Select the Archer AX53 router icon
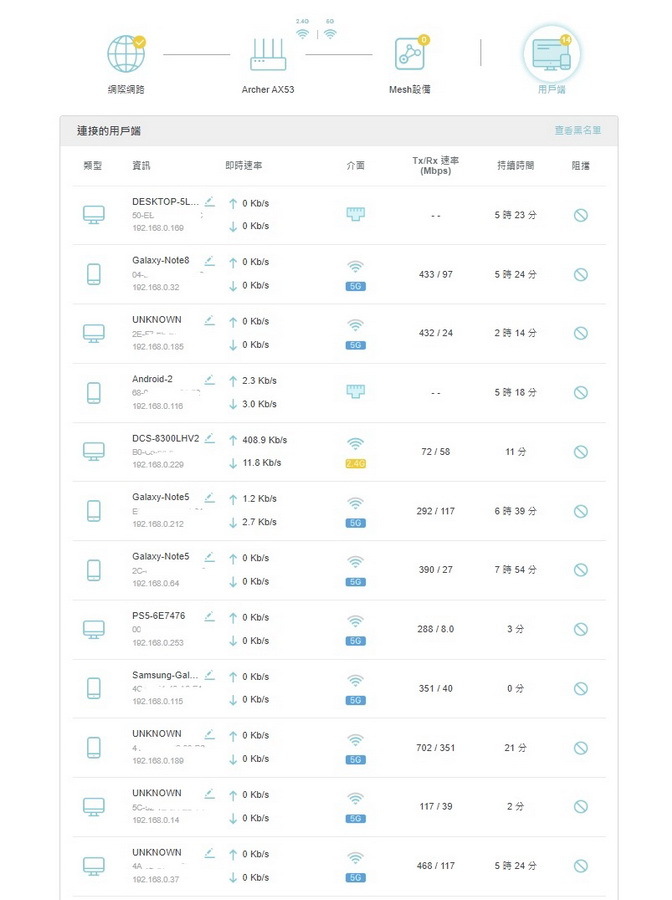Screen dimensions: 672x900 [268, 54]
